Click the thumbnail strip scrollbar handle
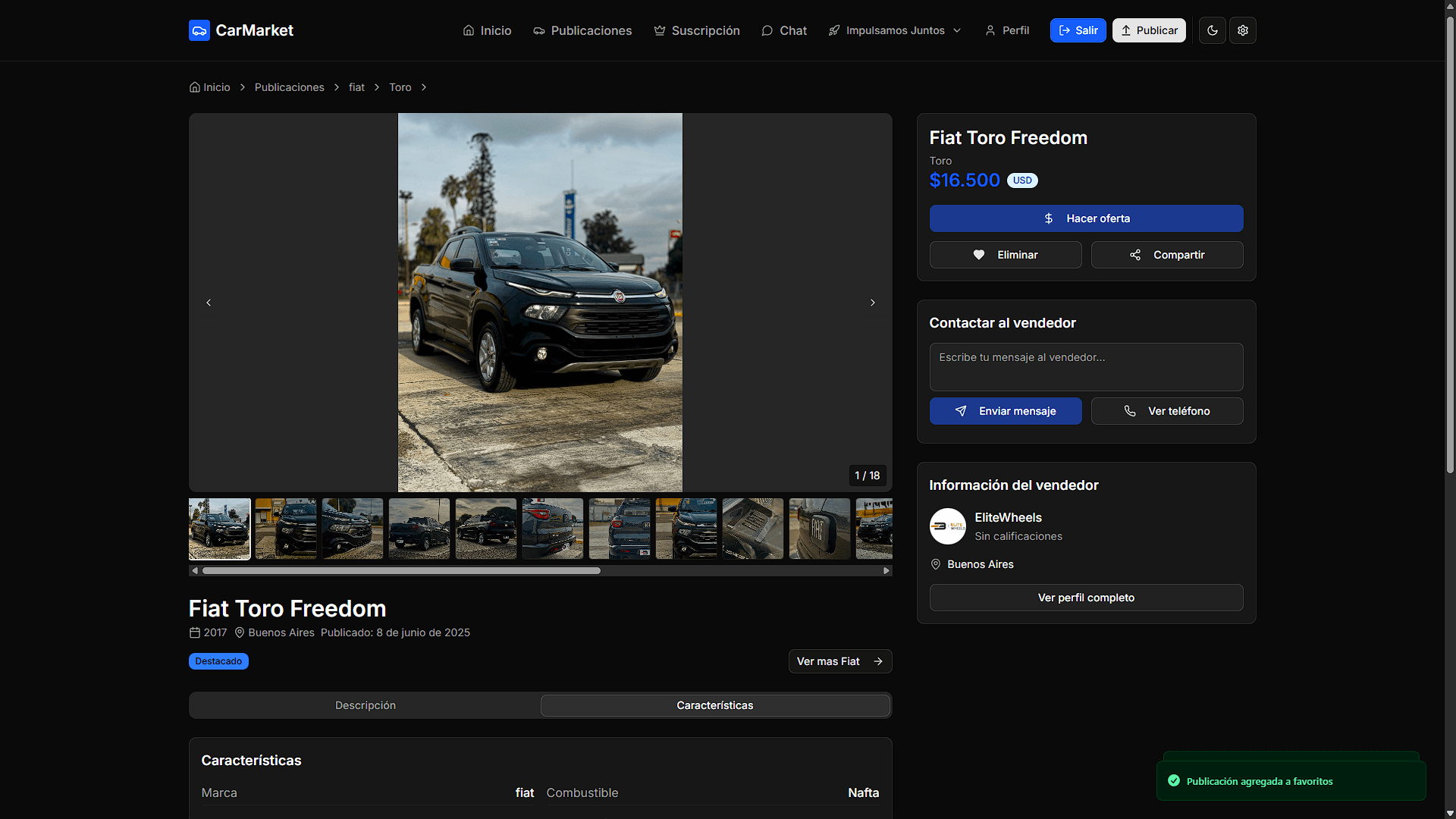This screenshot has height=819, width=1456. [401, 571]
